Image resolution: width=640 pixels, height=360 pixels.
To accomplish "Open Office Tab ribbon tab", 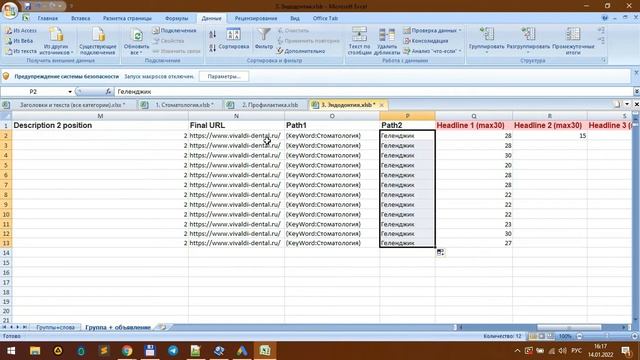I will pyautogui.click(x=325, y=18).
